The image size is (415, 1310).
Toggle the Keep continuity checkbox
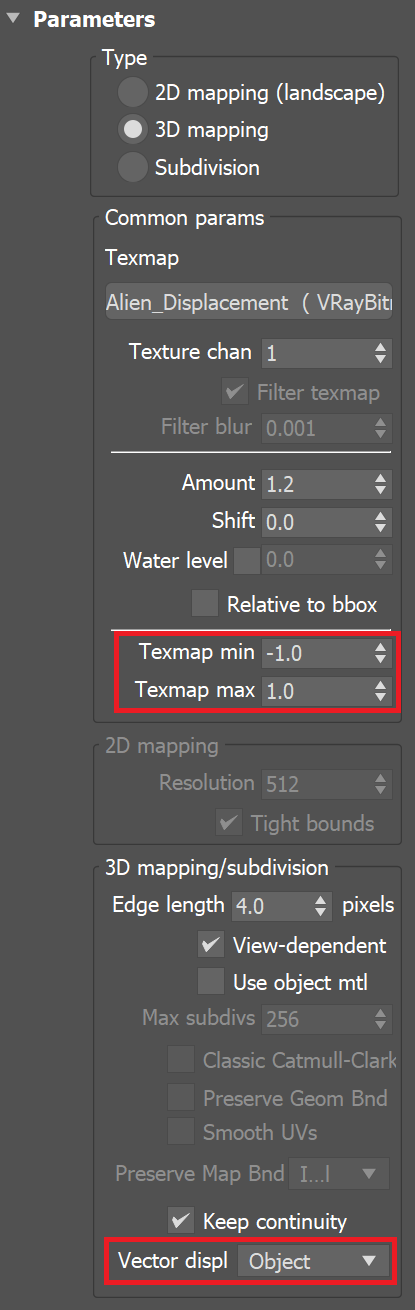181,1221
